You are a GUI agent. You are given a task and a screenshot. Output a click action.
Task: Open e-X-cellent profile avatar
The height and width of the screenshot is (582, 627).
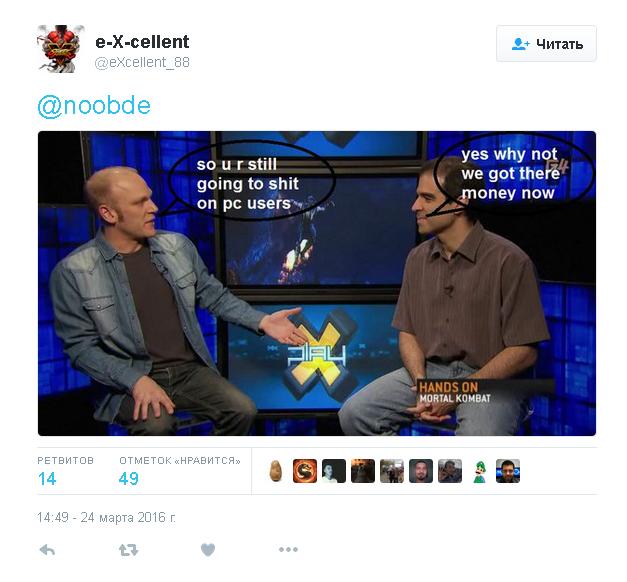[61, 48]
